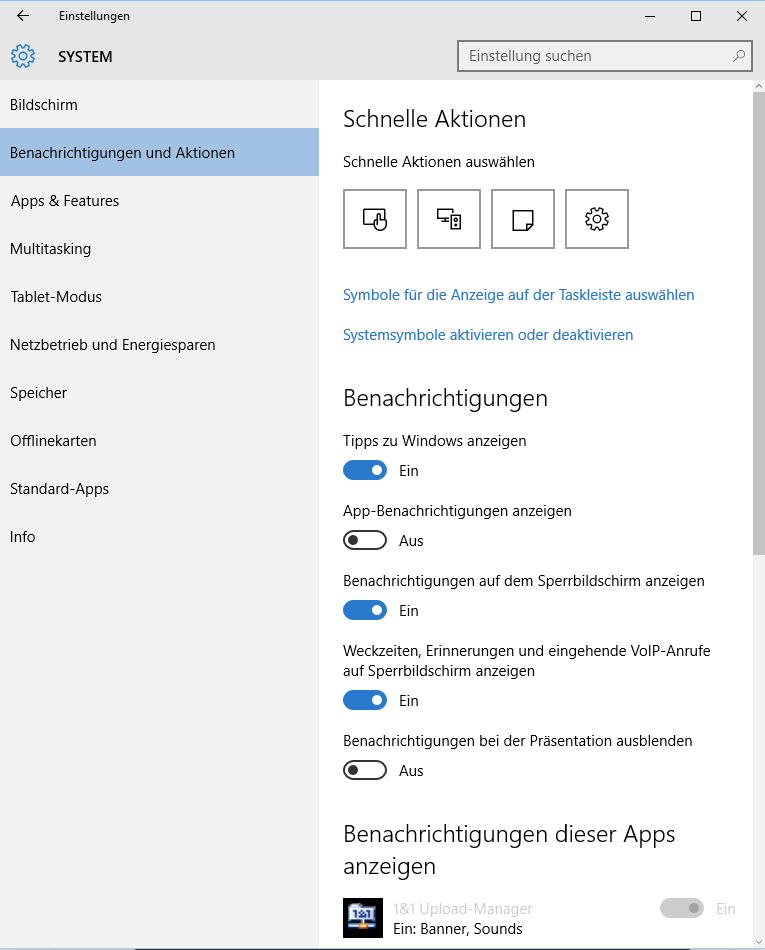Screen dimensions: 765x950
Task: Open Systemsymbole aktivieren oder deaktivieren link
Action: click(x=488, y=335)
